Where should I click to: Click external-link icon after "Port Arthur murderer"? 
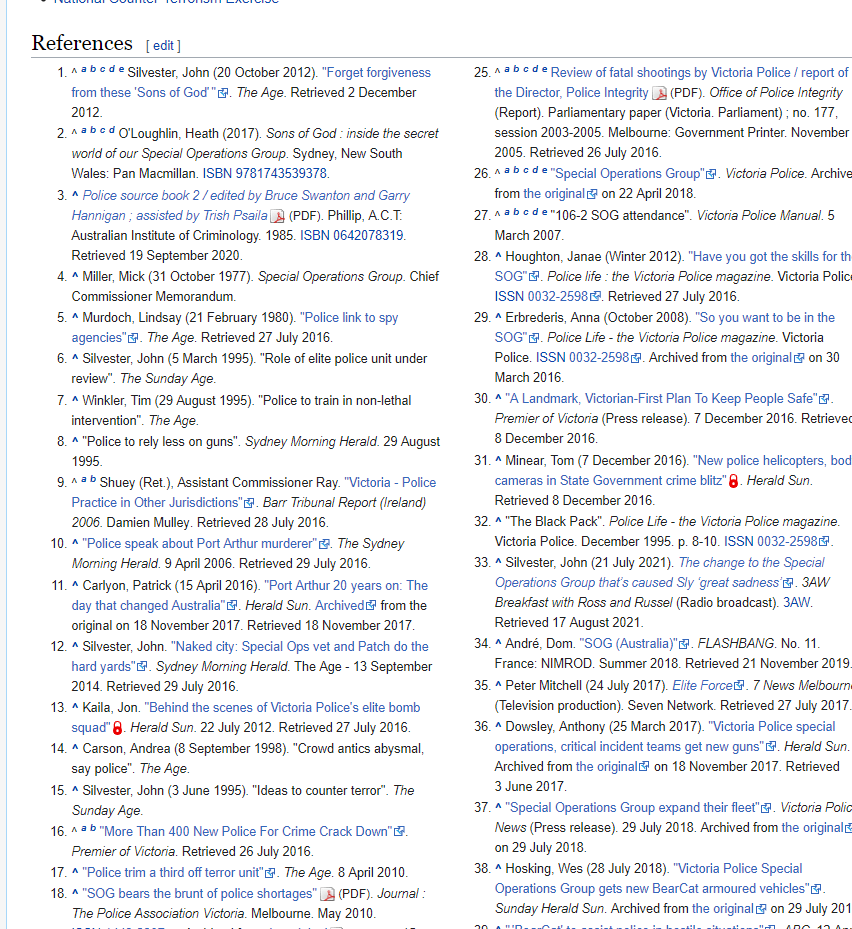(325, 544)
